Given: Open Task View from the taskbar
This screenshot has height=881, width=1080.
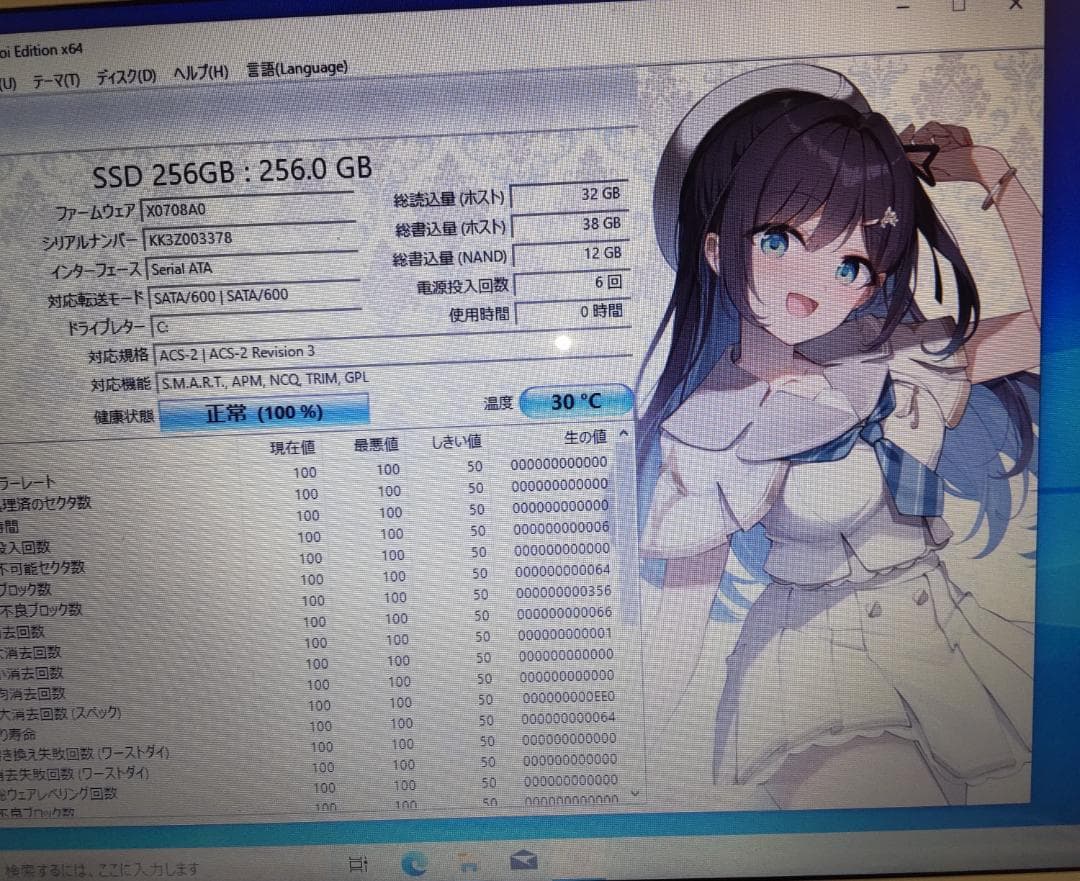Looking at the screenshot, I should [x=360, y=862].
